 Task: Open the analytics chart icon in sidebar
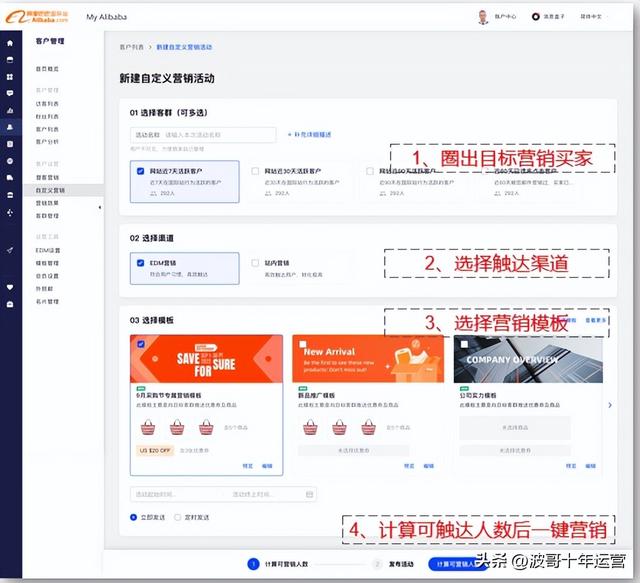coord(10,110)
